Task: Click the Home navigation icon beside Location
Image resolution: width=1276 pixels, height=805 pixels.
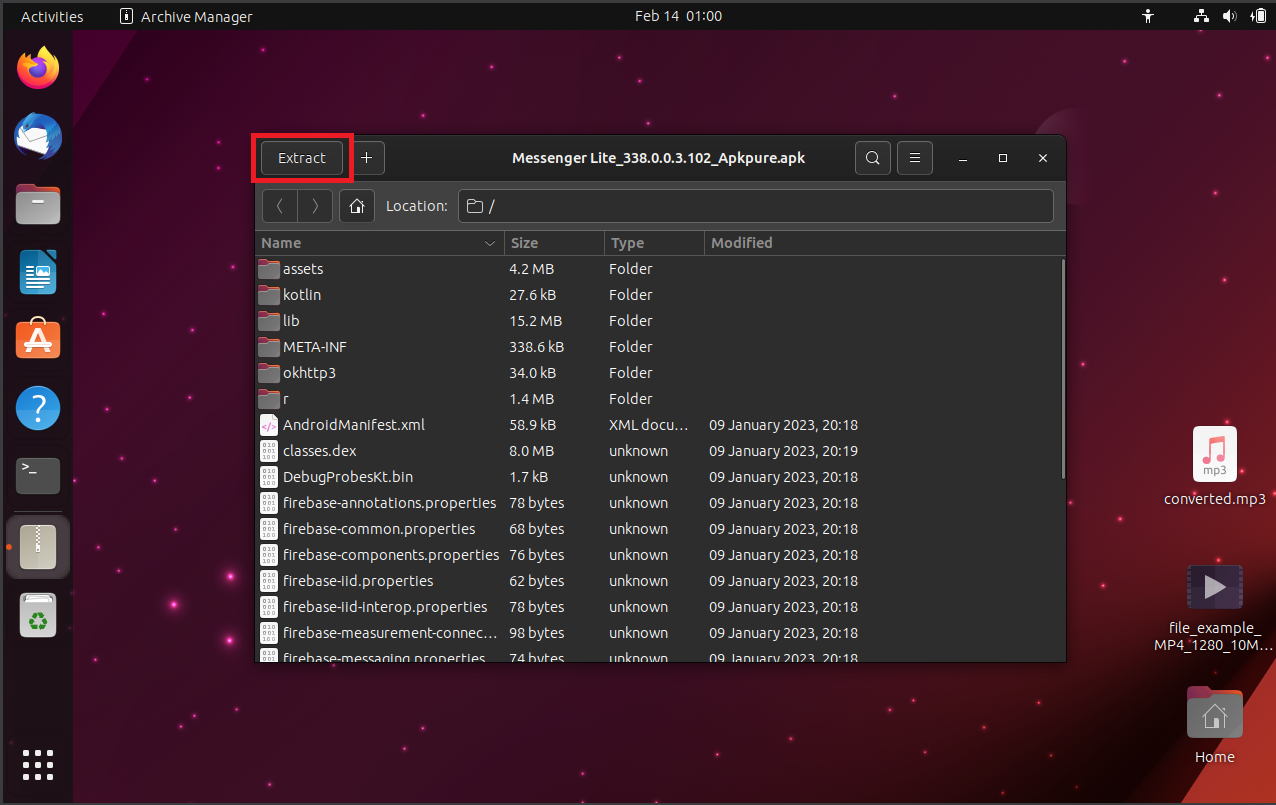Action: 356,206
